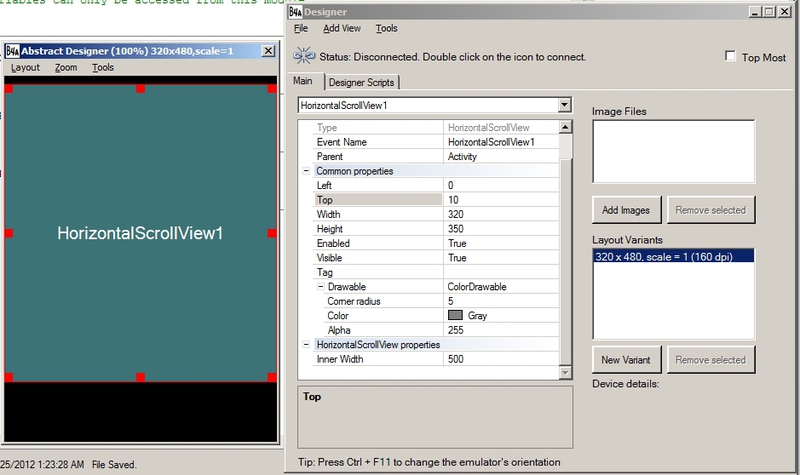
Task: Open the HorizontalScrollView1 view selector dropdown
Action: (x=564, y=105)
